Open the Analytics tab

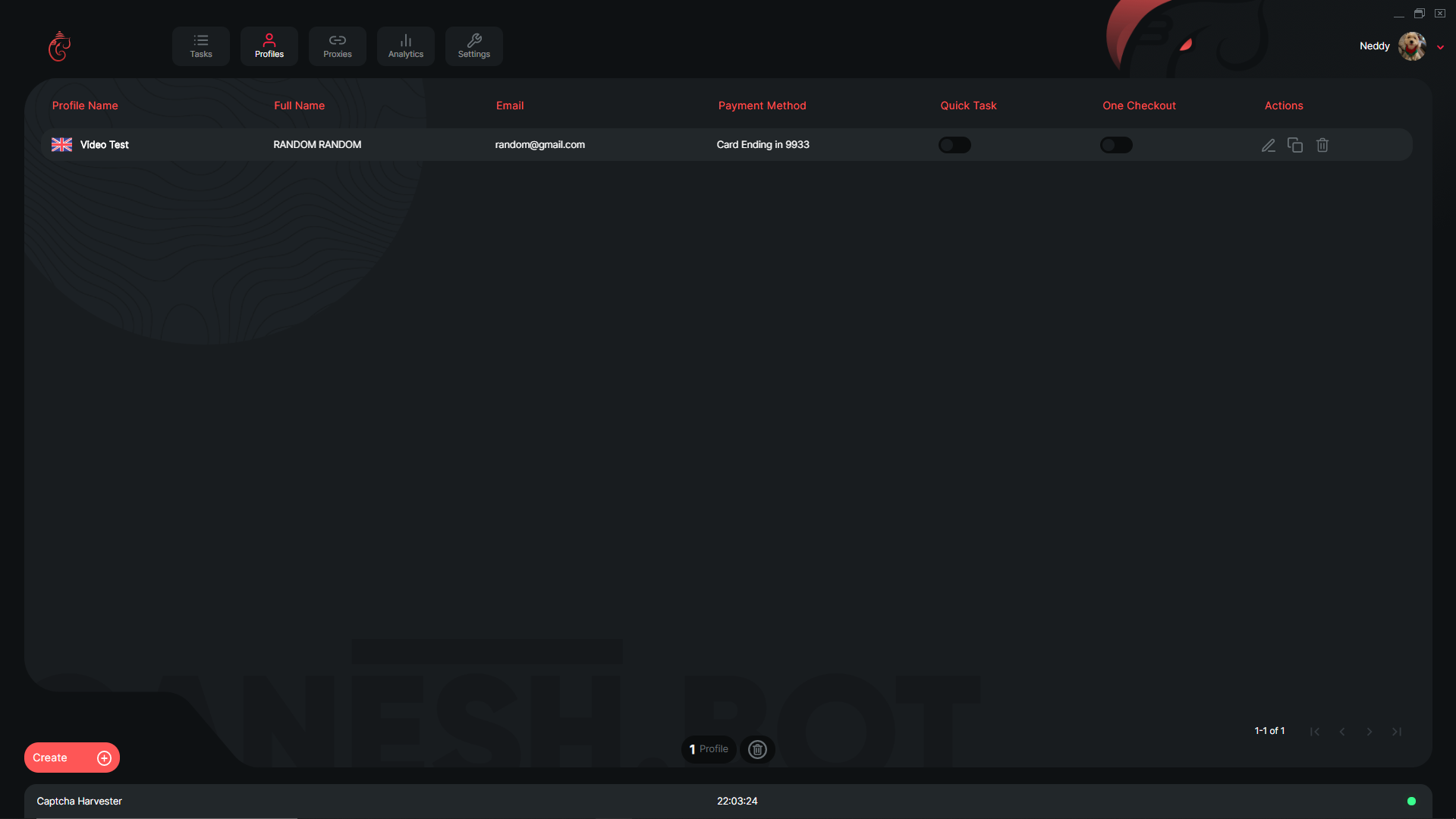pyautogui.click(x=406, y=46)
